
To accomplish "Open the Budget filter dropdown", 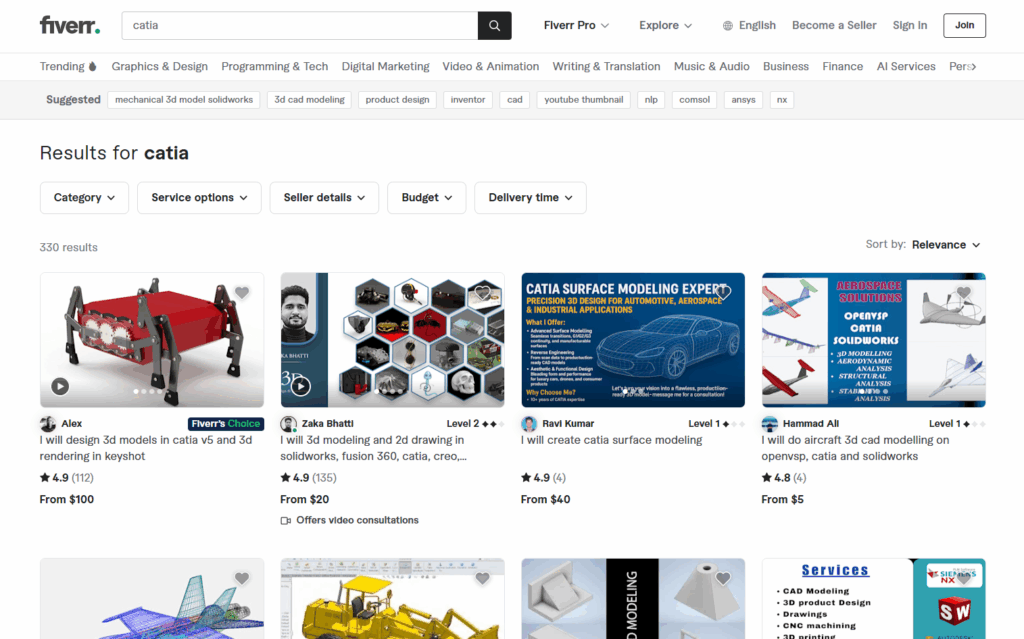I will 426,197.
